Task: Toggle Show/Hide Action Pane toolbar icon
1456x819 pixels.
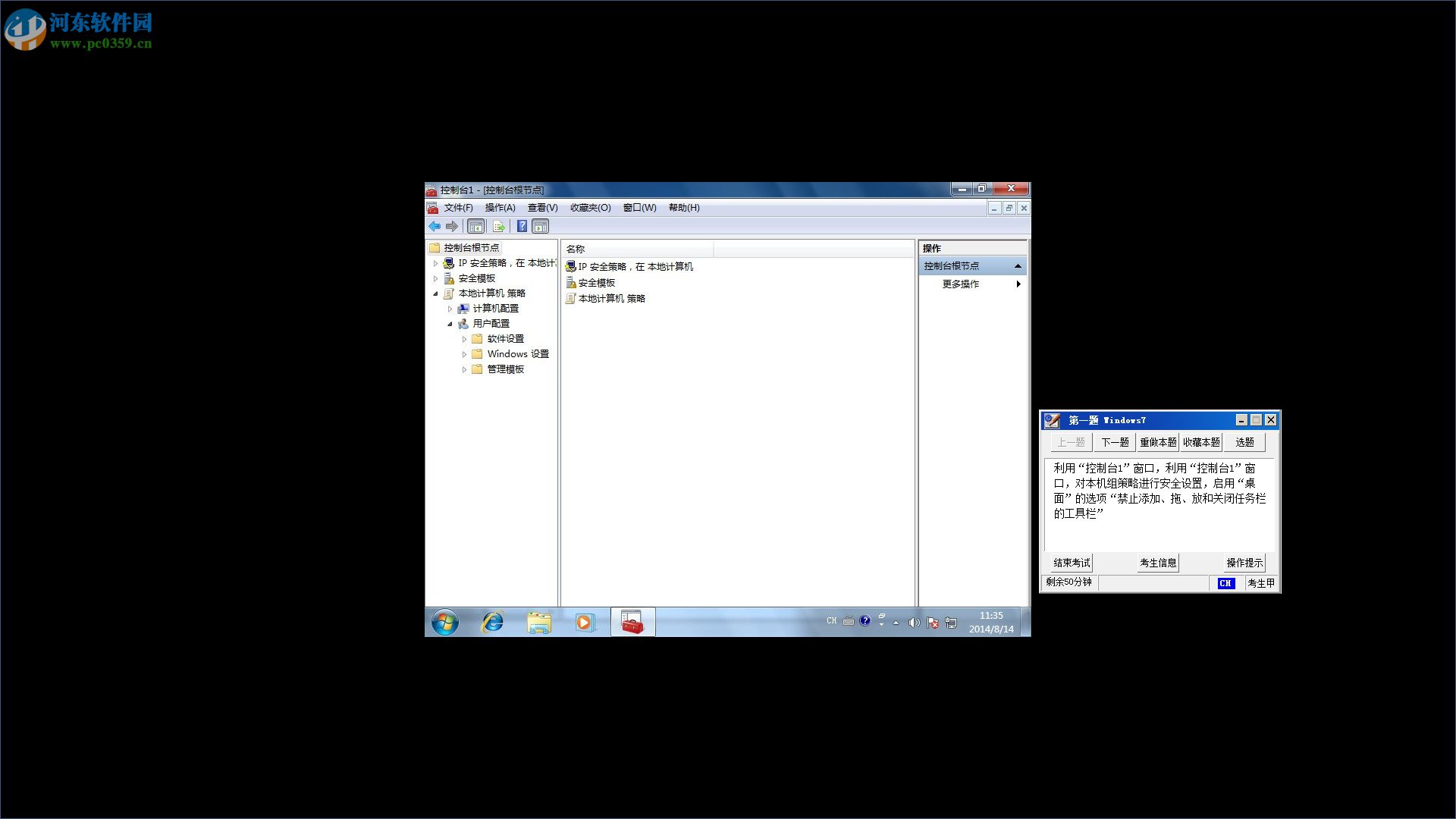Action: click(541, 226)
